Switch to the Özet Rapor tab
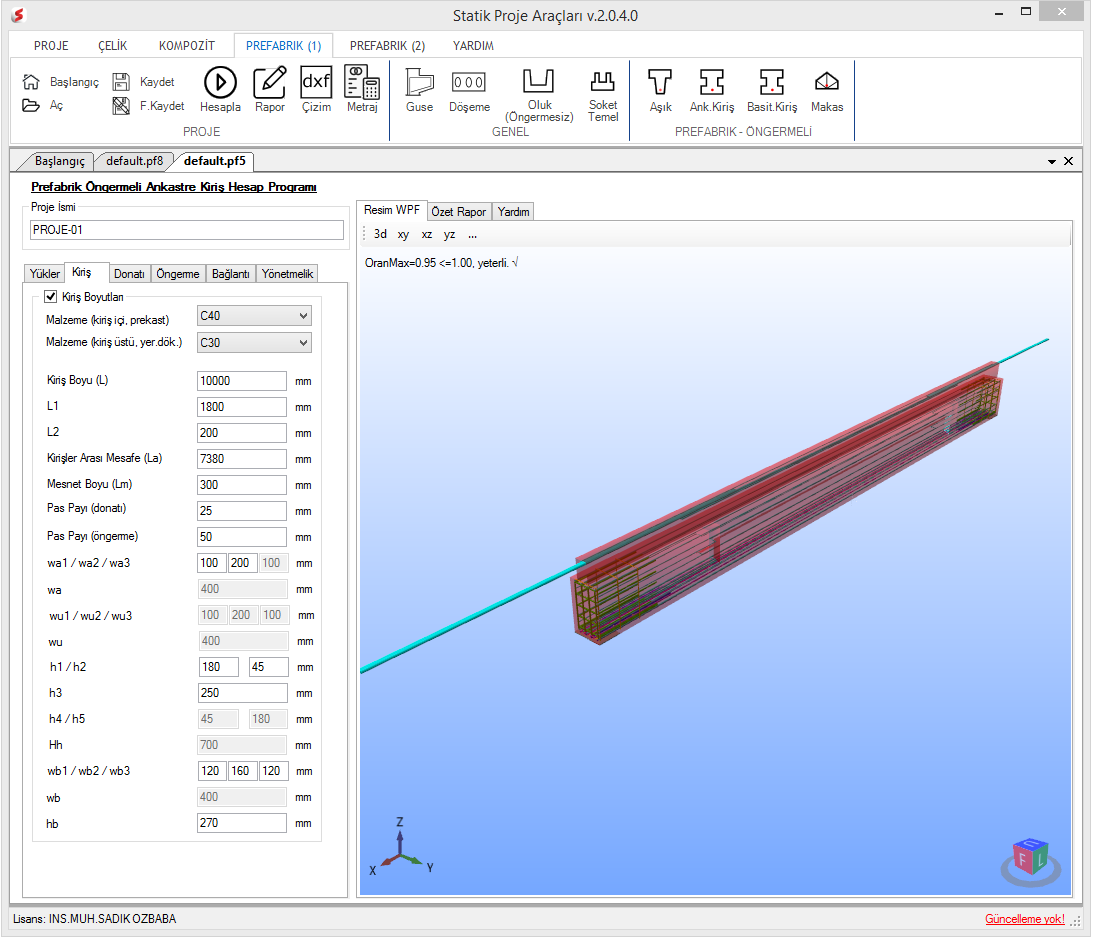Screen dimensions: 1093x938 coord(459,212)
